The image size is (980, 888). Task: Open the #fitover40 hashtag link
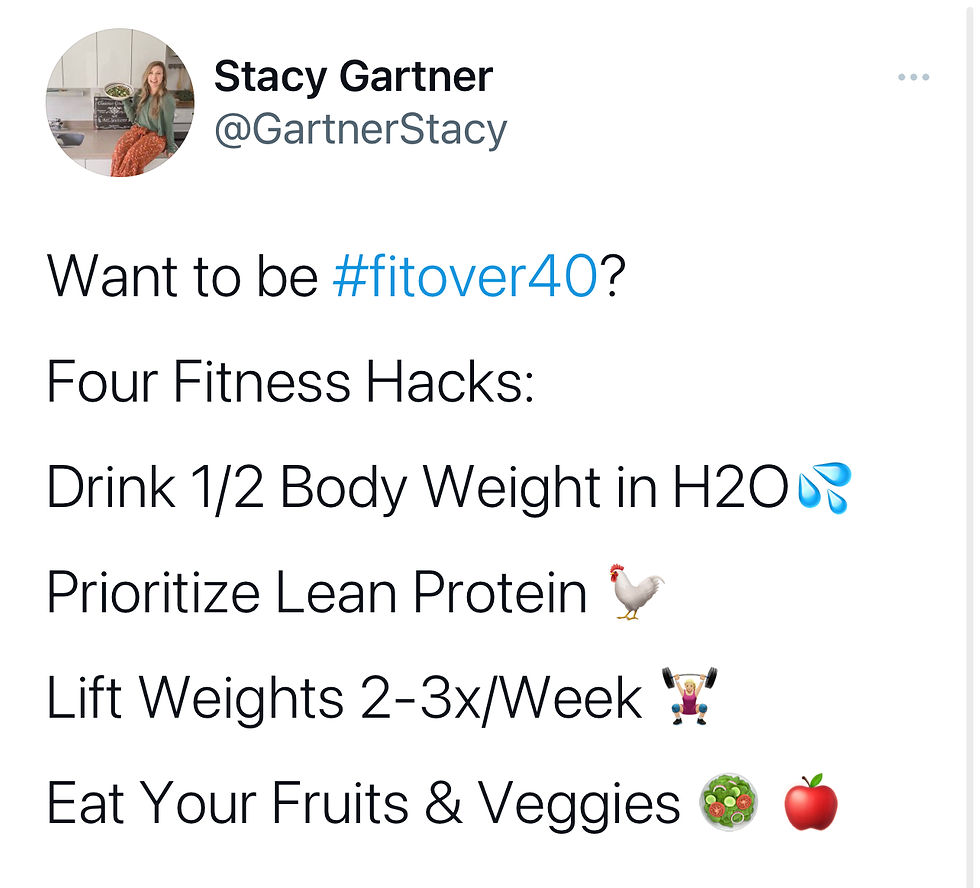click(x=464, y=275)
